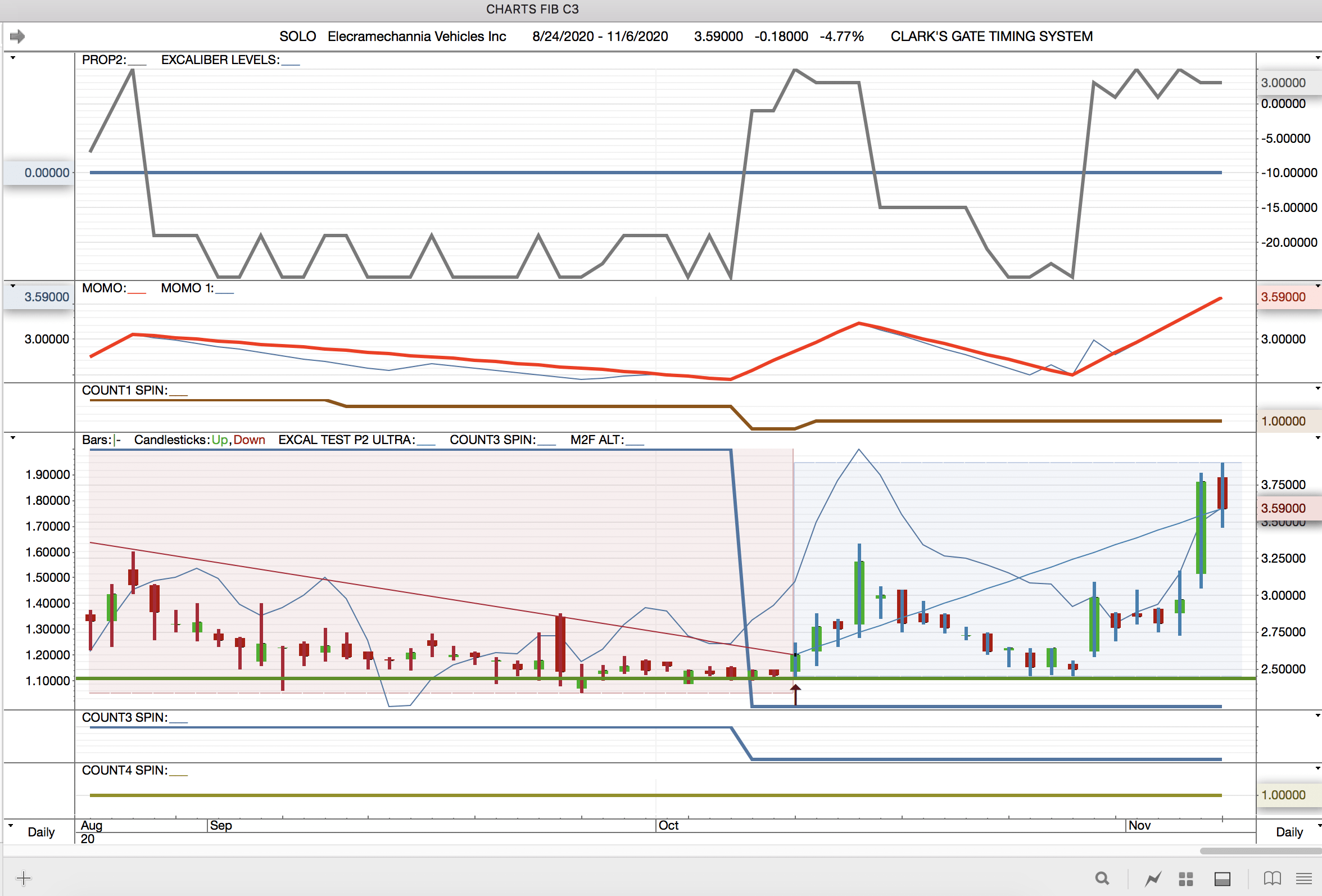1322x896 pixels.
Task: Click the plus add icon
Action: [23, 879]
